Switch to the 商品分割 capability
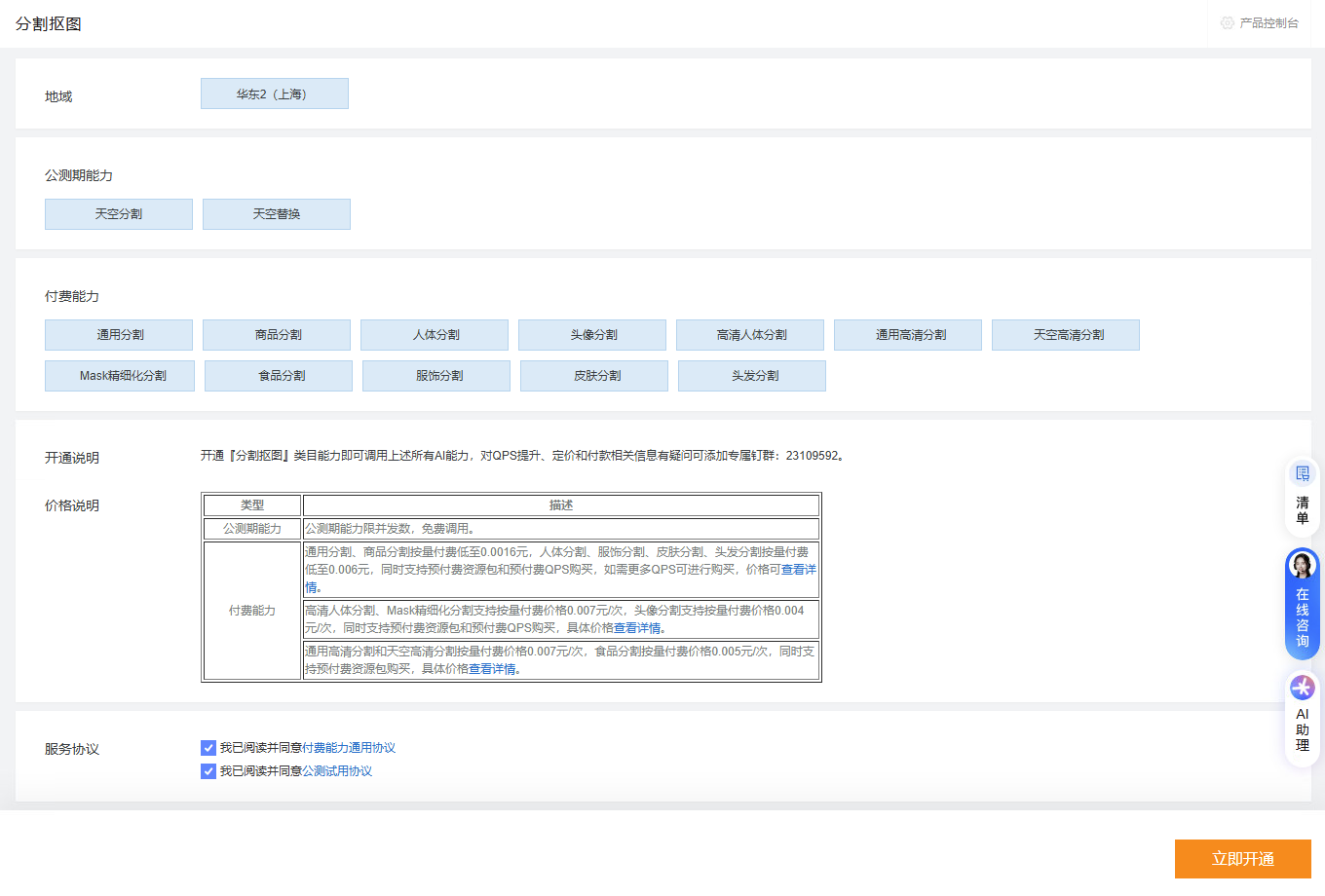The height and width of the screenshot is (896, 1325). click(x=276, y=335)
